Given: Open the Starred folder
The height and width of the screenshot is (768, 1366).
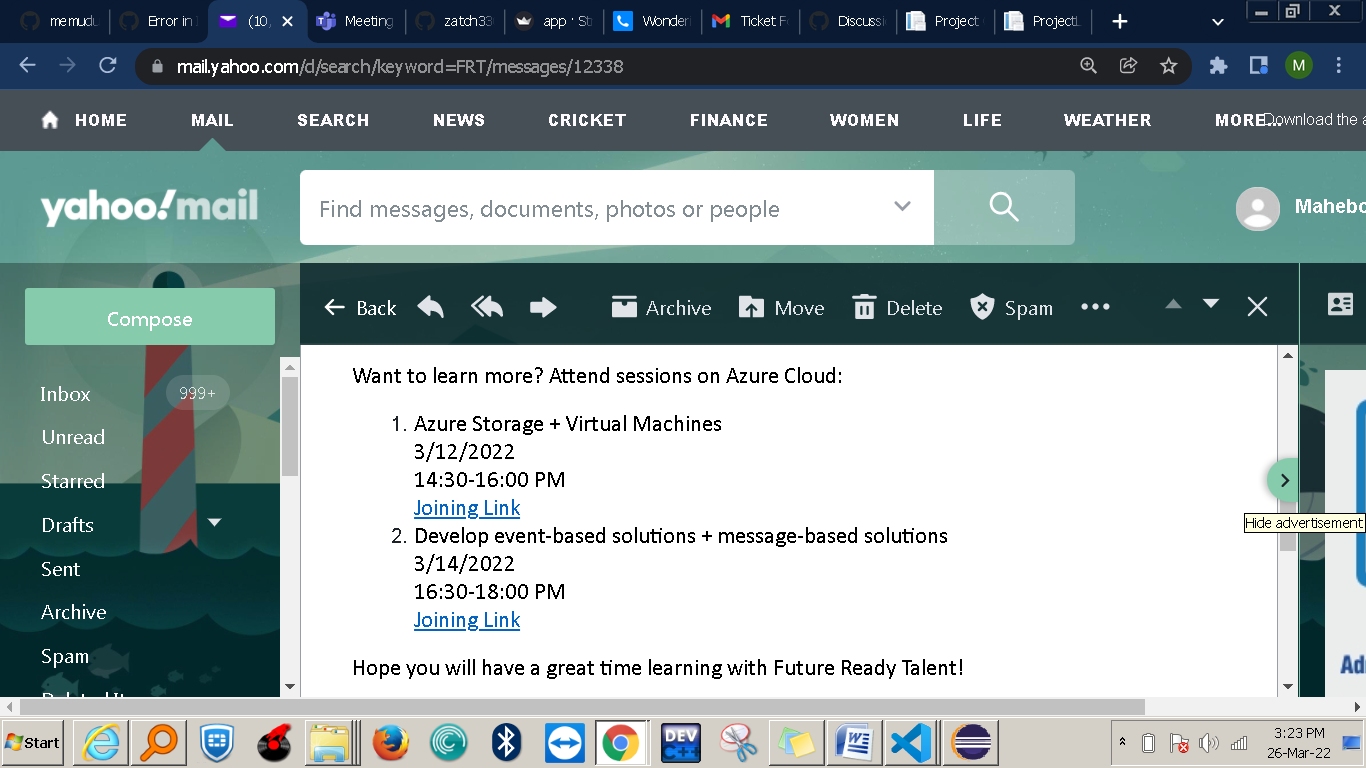Looking at the screenshot, I should coord(73,481).
